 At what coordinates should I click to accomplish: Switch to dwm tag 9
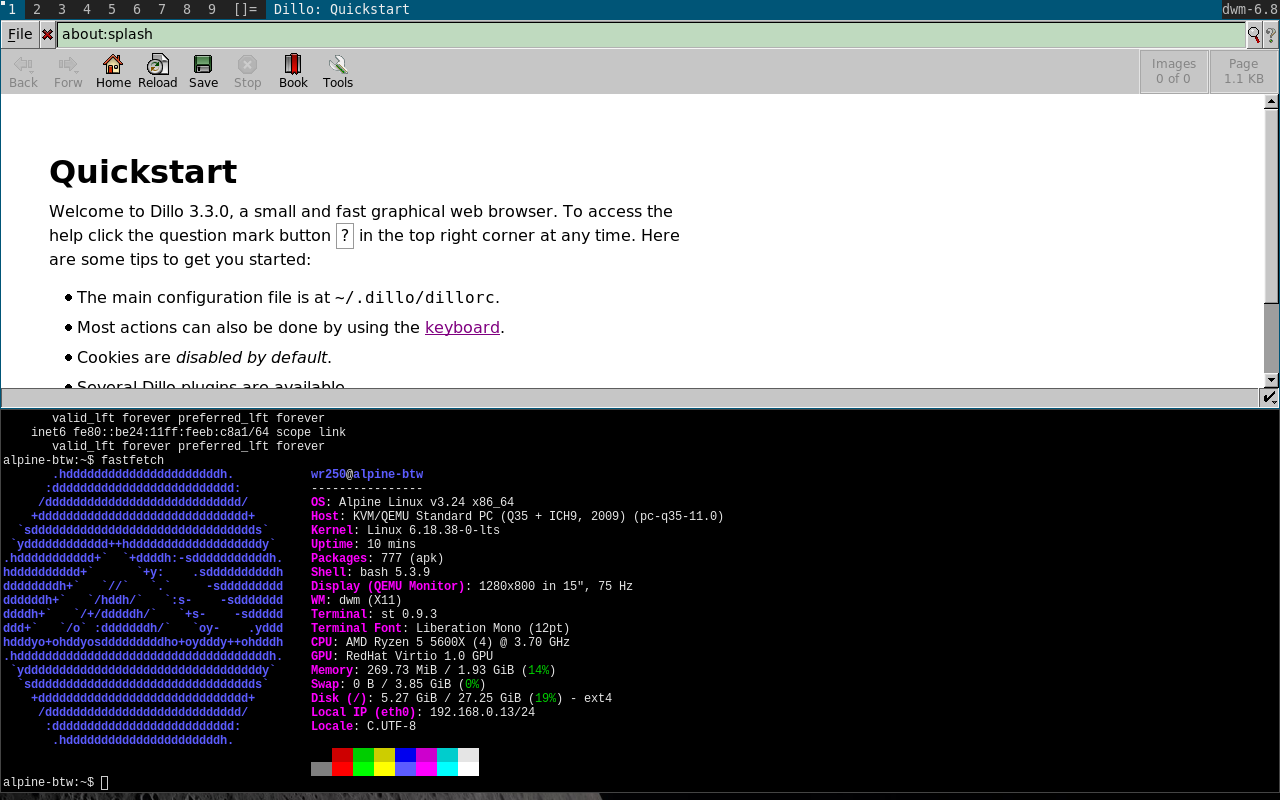pos(212,9)
